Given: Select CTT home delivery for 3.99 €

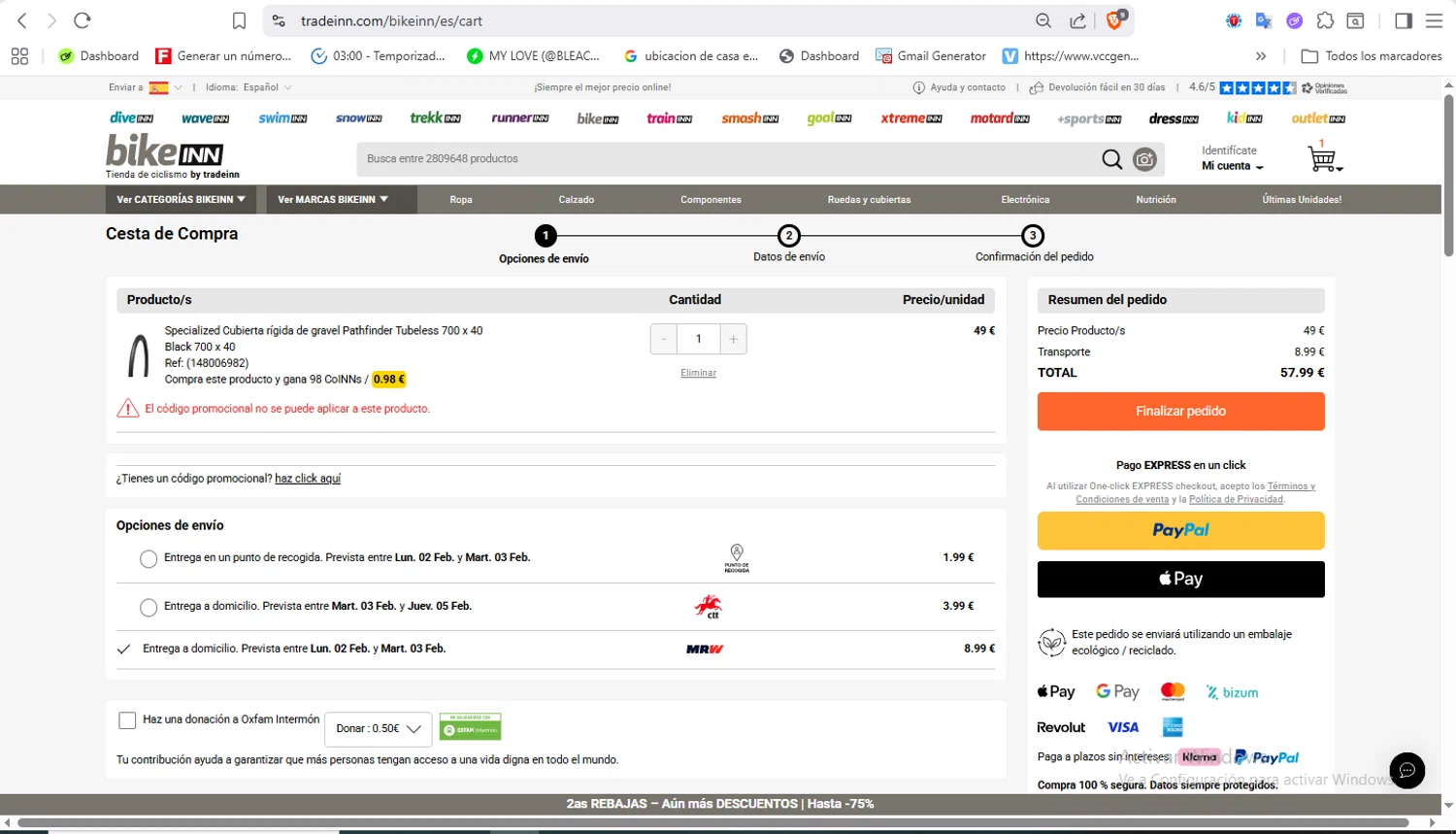Looking at the screenshot, I should 149,608.
